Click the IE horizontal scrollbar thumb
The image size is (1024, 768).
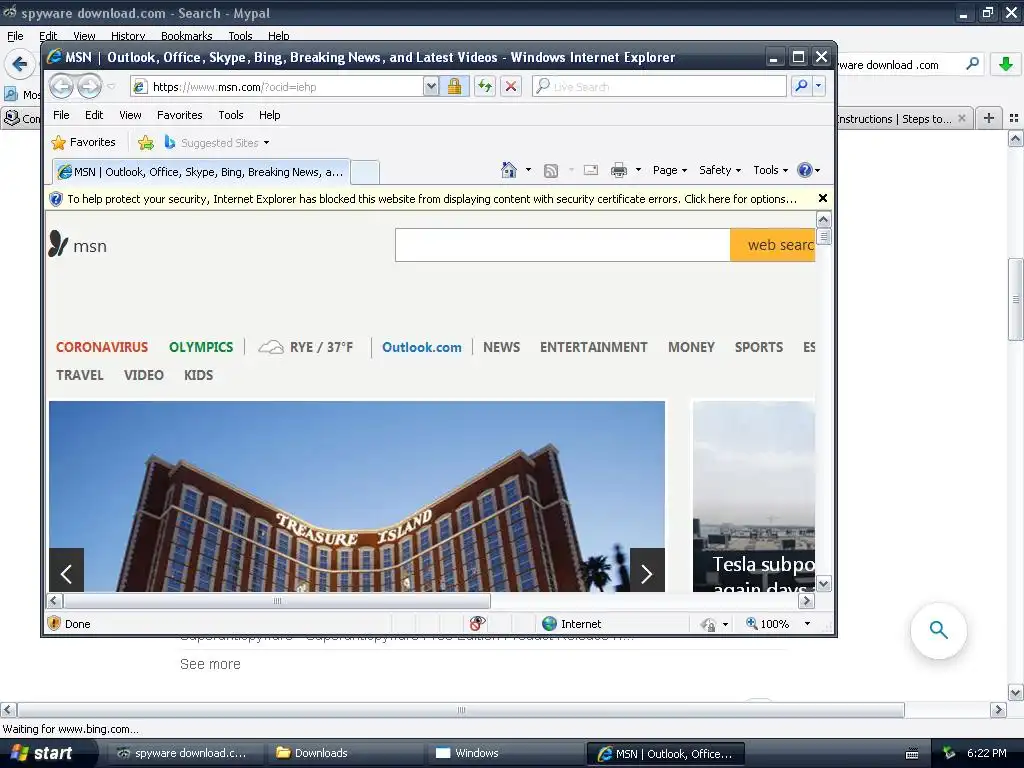(x=277, y=601)
